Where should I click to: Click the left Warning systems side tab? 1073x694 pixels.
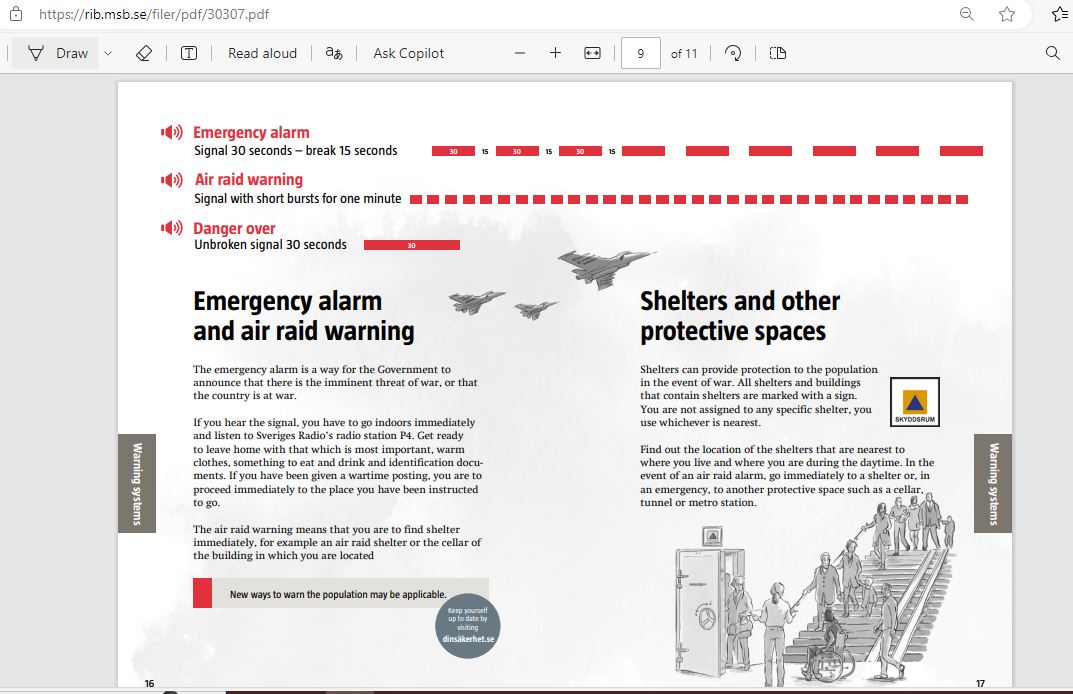tap(137, 483)
